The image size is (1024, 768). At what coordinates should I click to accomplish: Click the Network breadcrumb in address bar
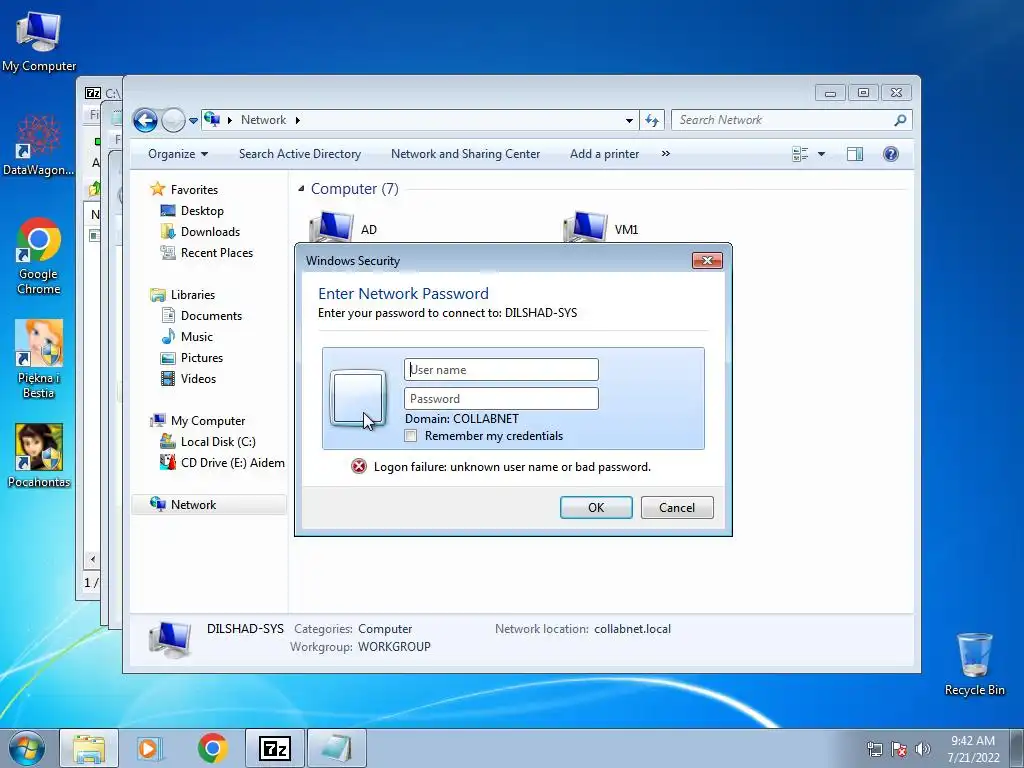coord(263,120)
